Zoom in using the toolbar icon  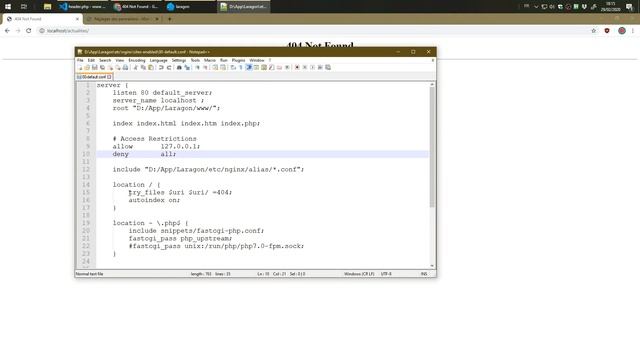198,67
